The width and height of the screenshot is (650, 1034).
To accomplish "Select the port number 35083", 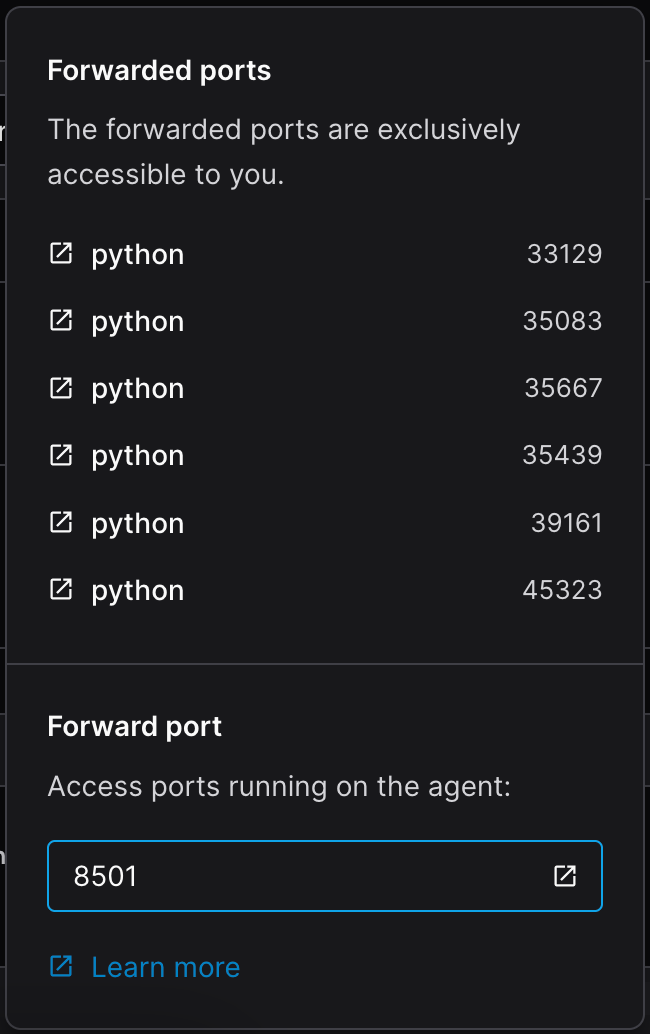I will tap(562, 321).
